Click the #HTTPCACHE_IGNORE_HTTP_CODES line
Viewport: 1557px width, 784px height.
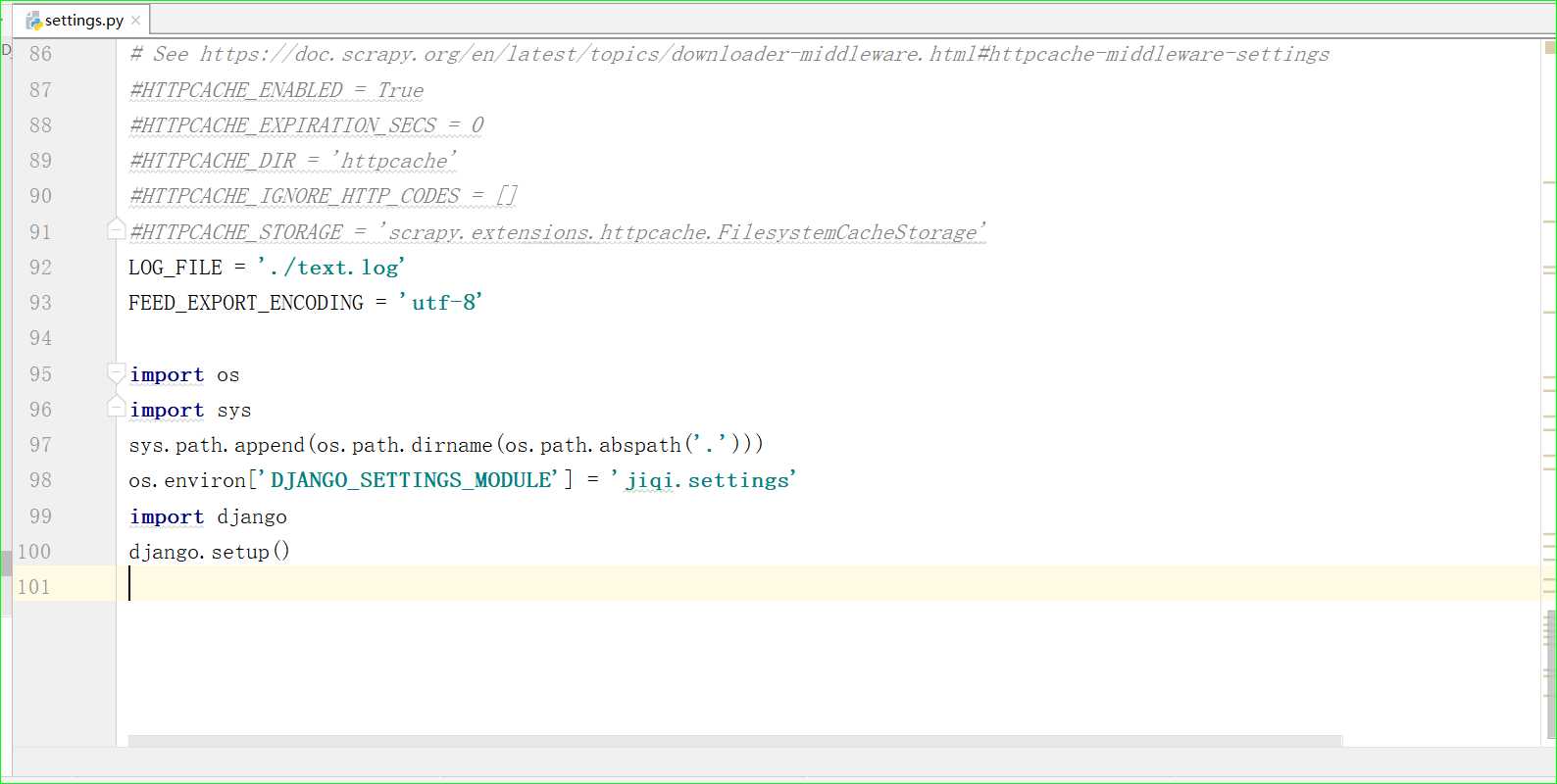[x=324, y=196]
